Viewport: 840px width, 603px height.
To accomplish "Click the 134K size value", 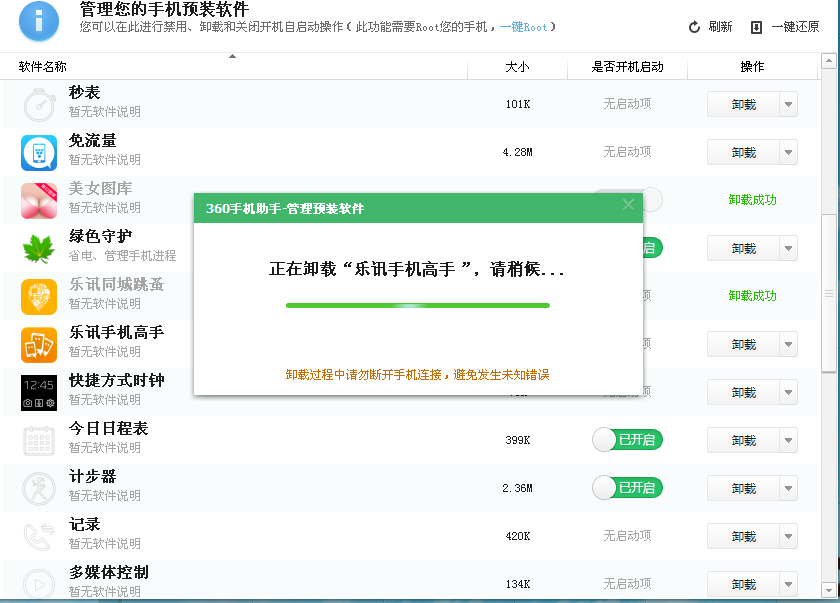I will coord(518,584).
